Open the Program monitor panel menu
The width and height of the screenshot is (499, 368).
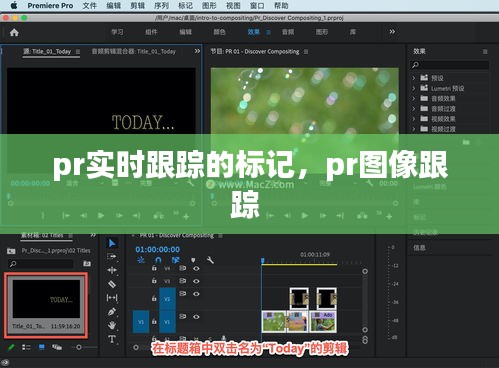306,52
